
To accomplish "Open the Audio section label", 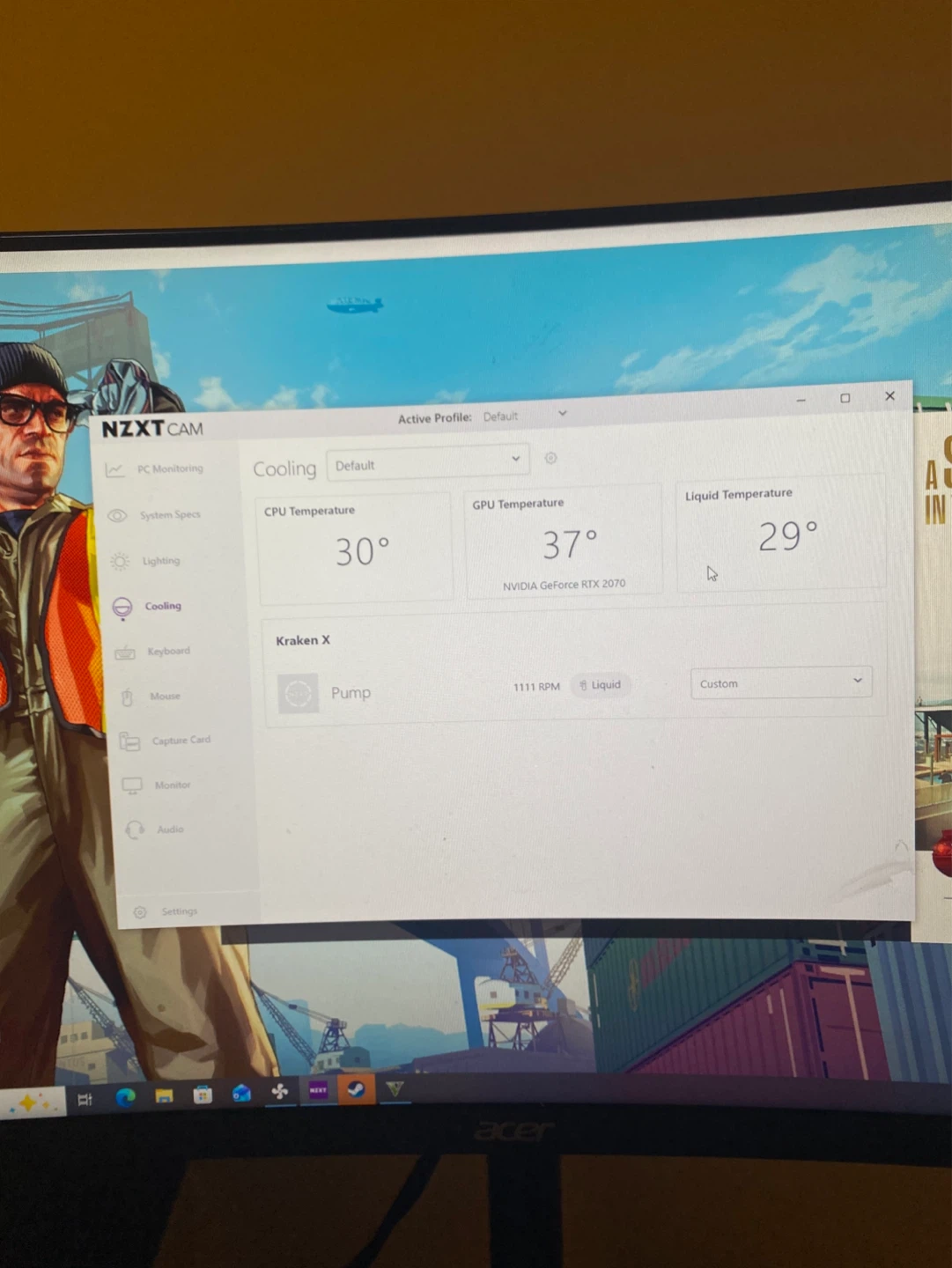I will [171, 829].
